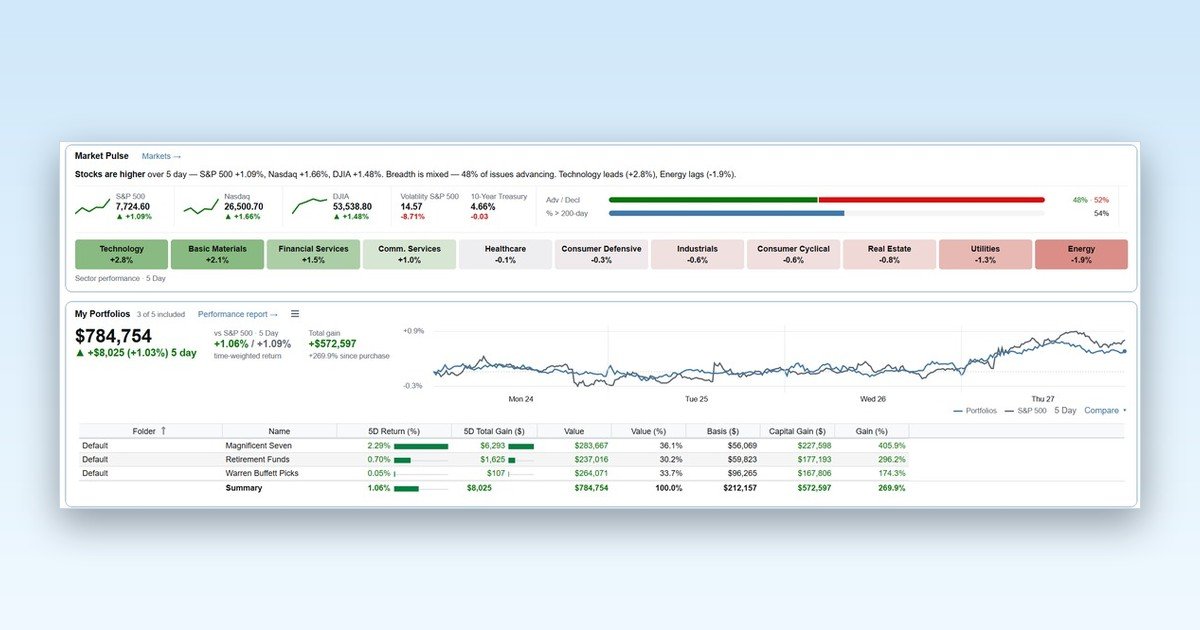Open the Performance report link
Viewport: 1200px width, 630px height.
point(238,314)
